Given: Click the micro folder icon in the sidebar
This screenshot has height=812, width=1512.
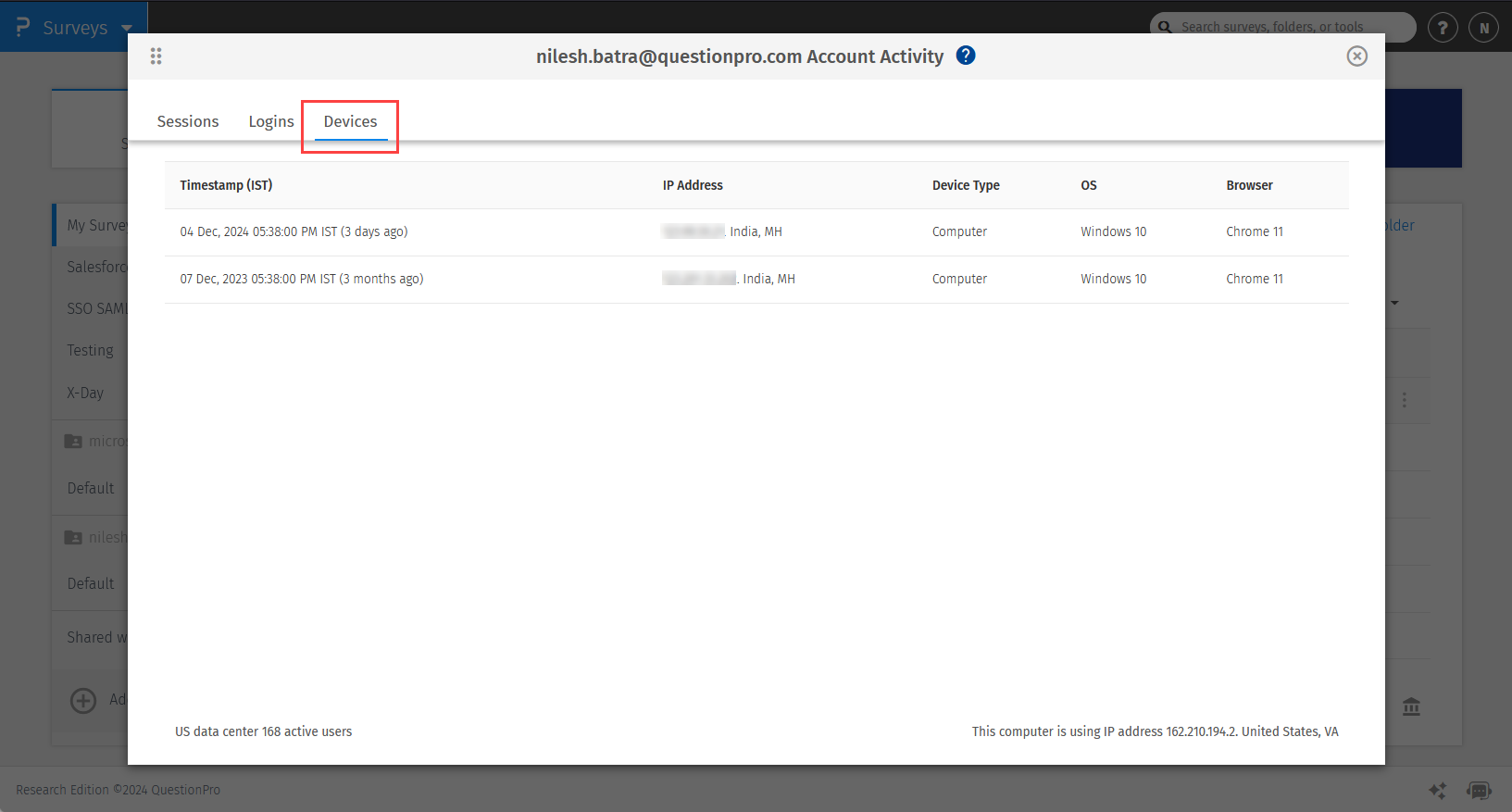Looking at the screenshot, I should pos(73,441).
